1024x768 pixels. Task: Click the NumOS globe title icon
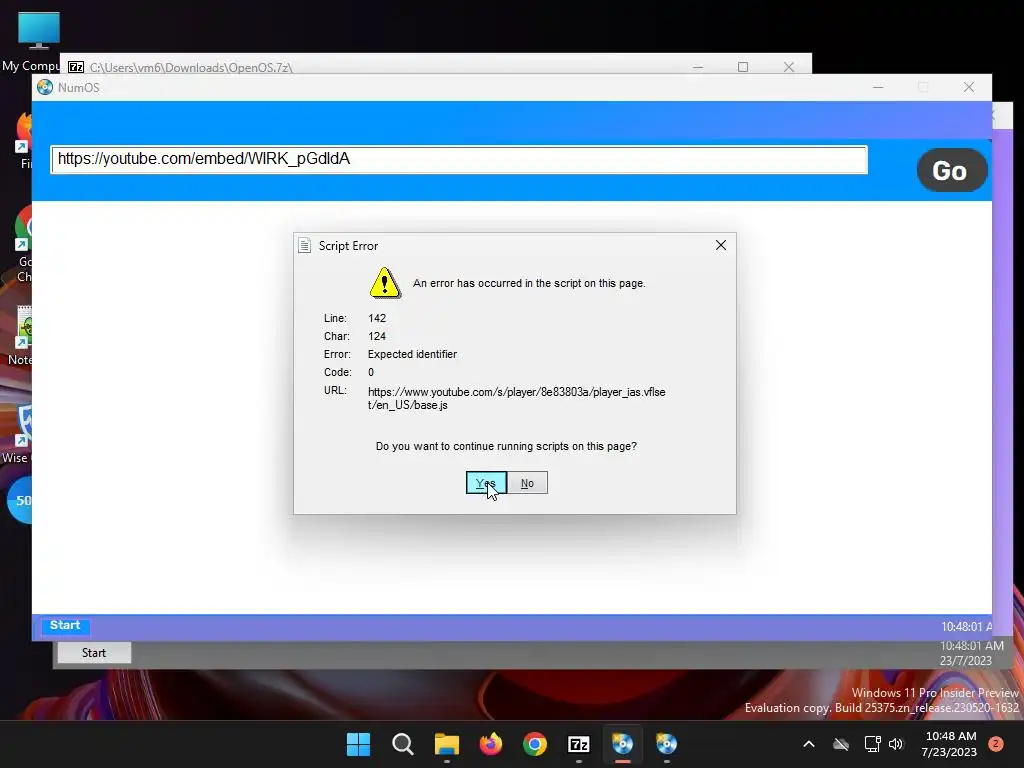[45, 87]
